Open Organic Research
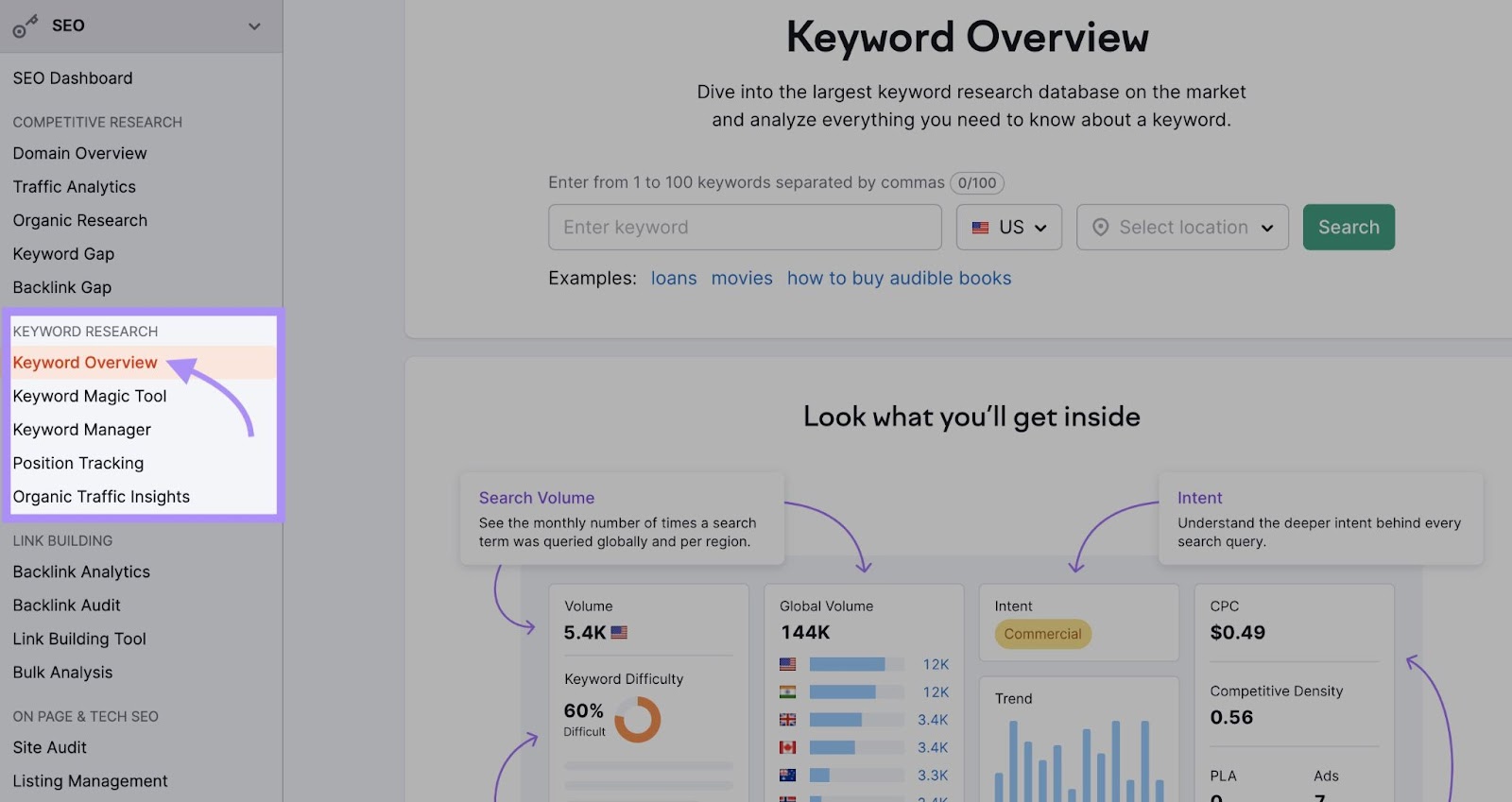 click(x=80, y=220)
